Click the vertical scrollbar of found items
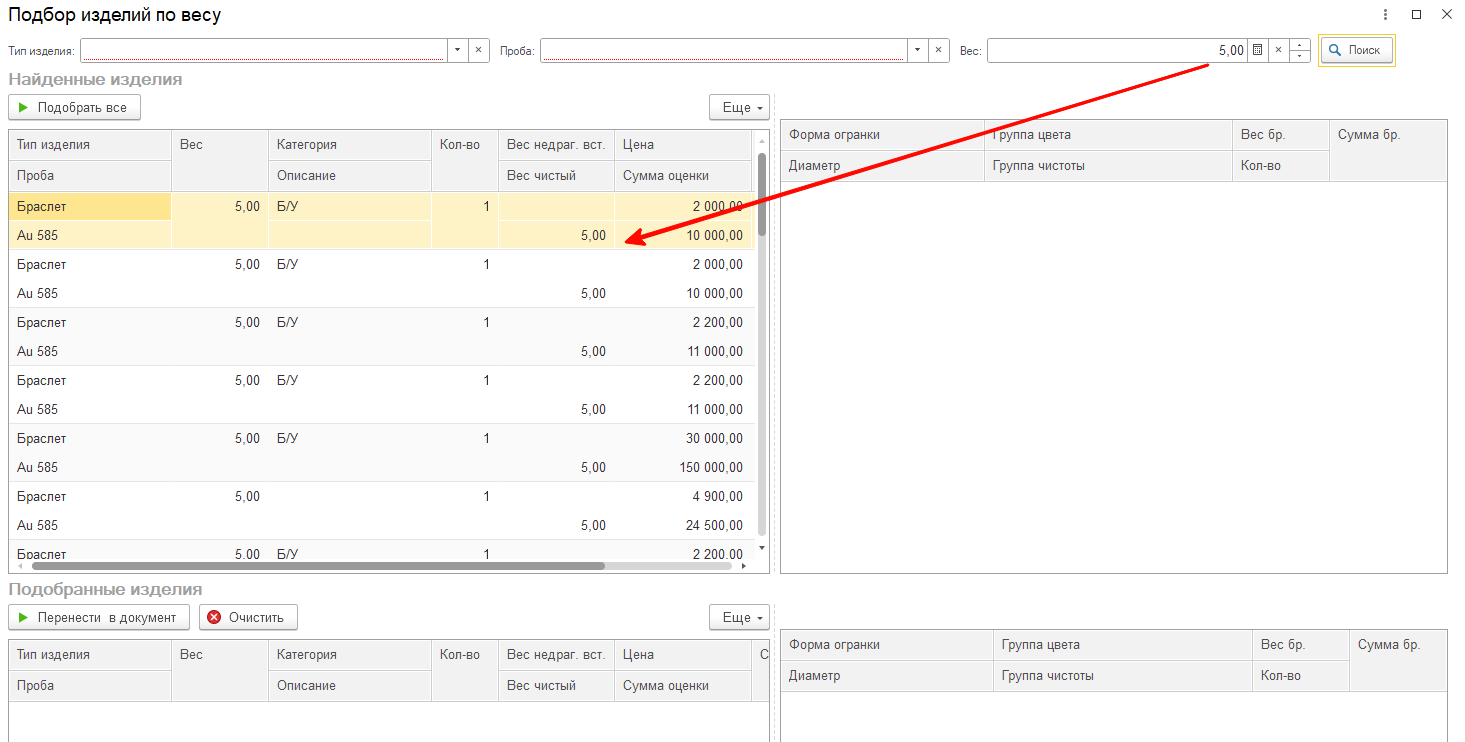Viewport: 1465px width, 742px height. [762, 193]
